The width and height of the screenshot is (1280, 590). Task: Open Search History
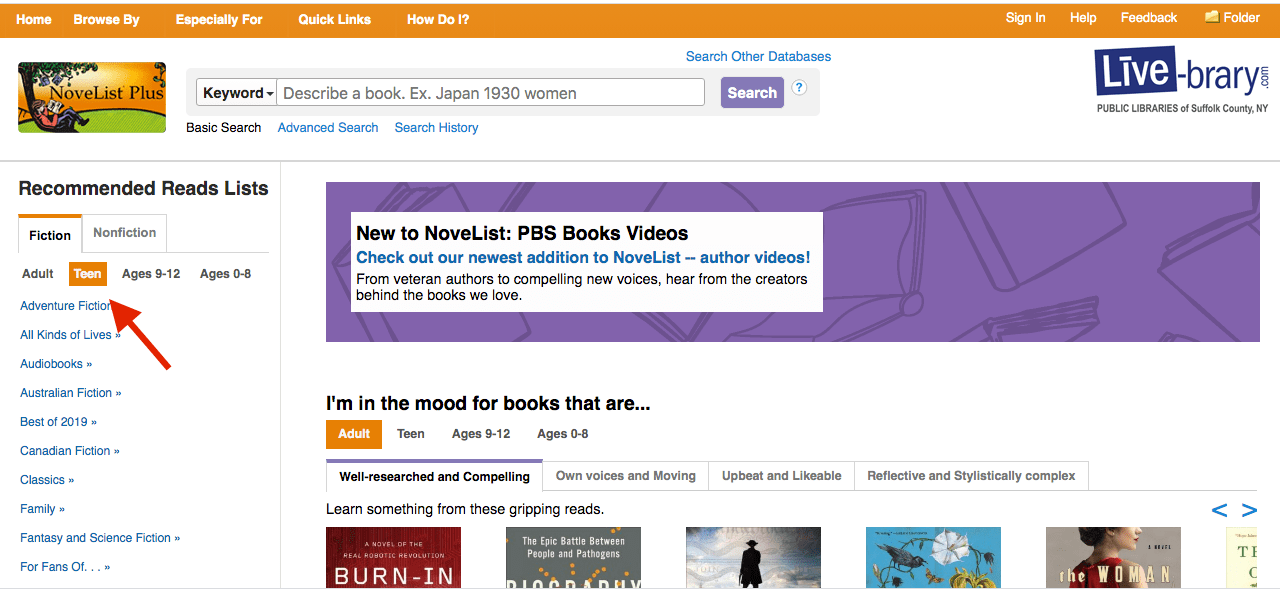pos(436,128)
